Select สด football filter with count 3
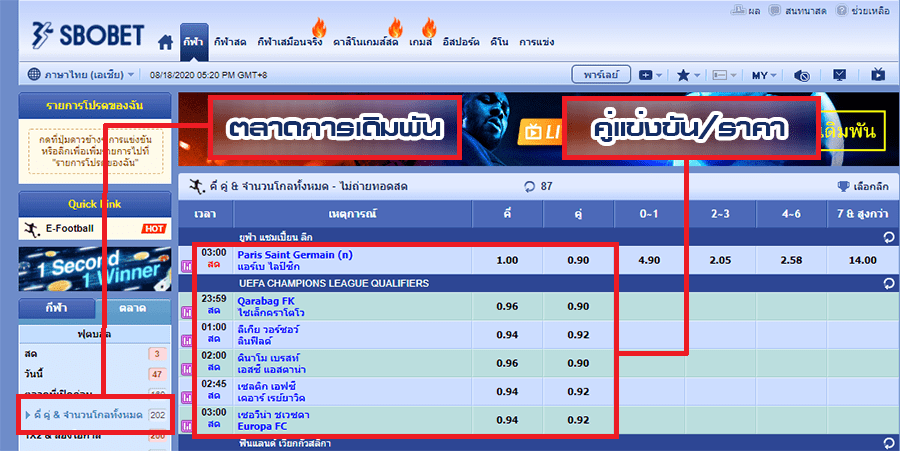Image resolution: width=900 pixels, height=451 pixels. click(x=95, y=354)
